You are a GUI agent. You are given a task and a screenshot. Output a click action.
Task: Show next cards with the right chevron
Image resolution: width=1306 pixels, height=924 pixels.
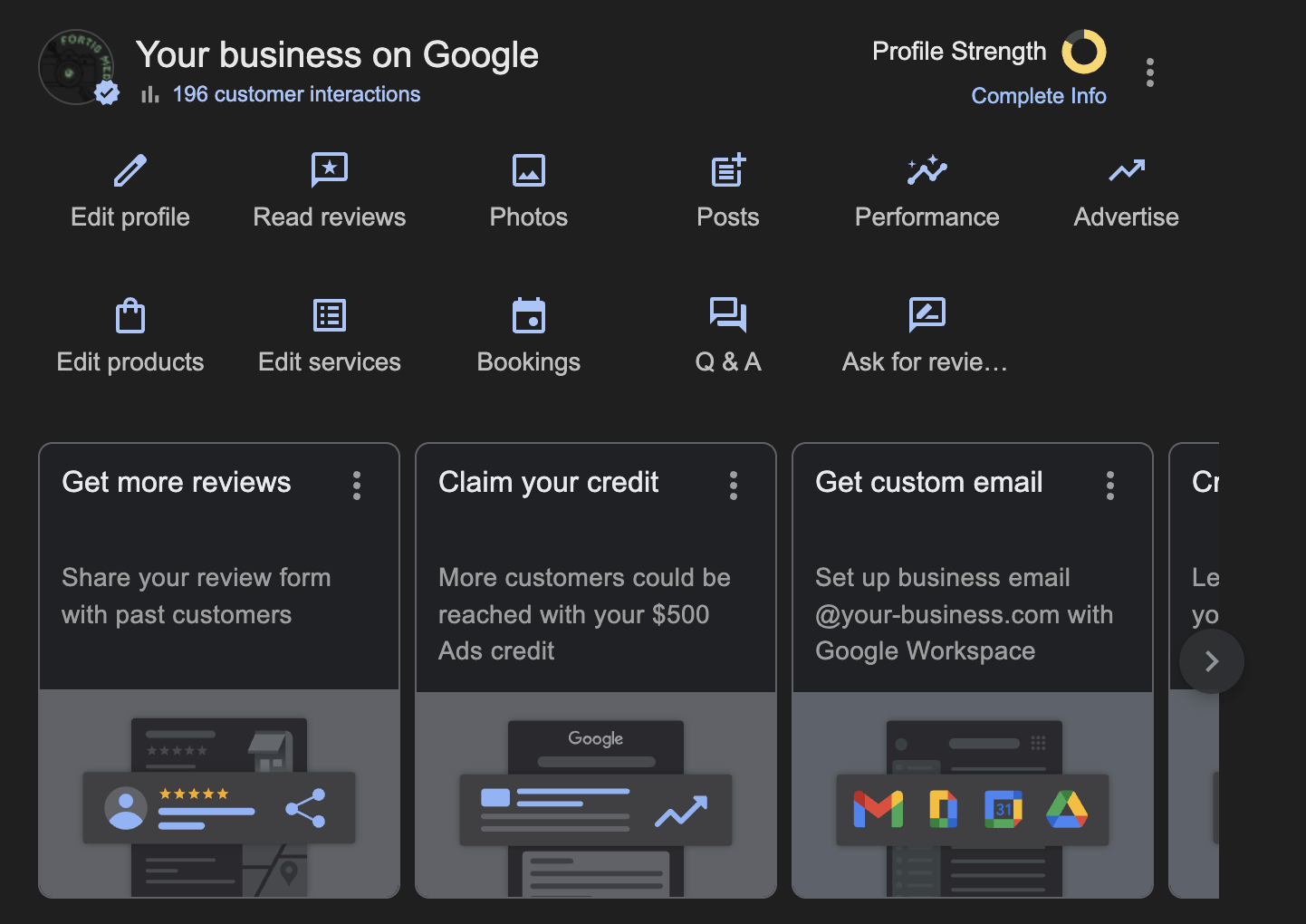(x=1212, y=661)
